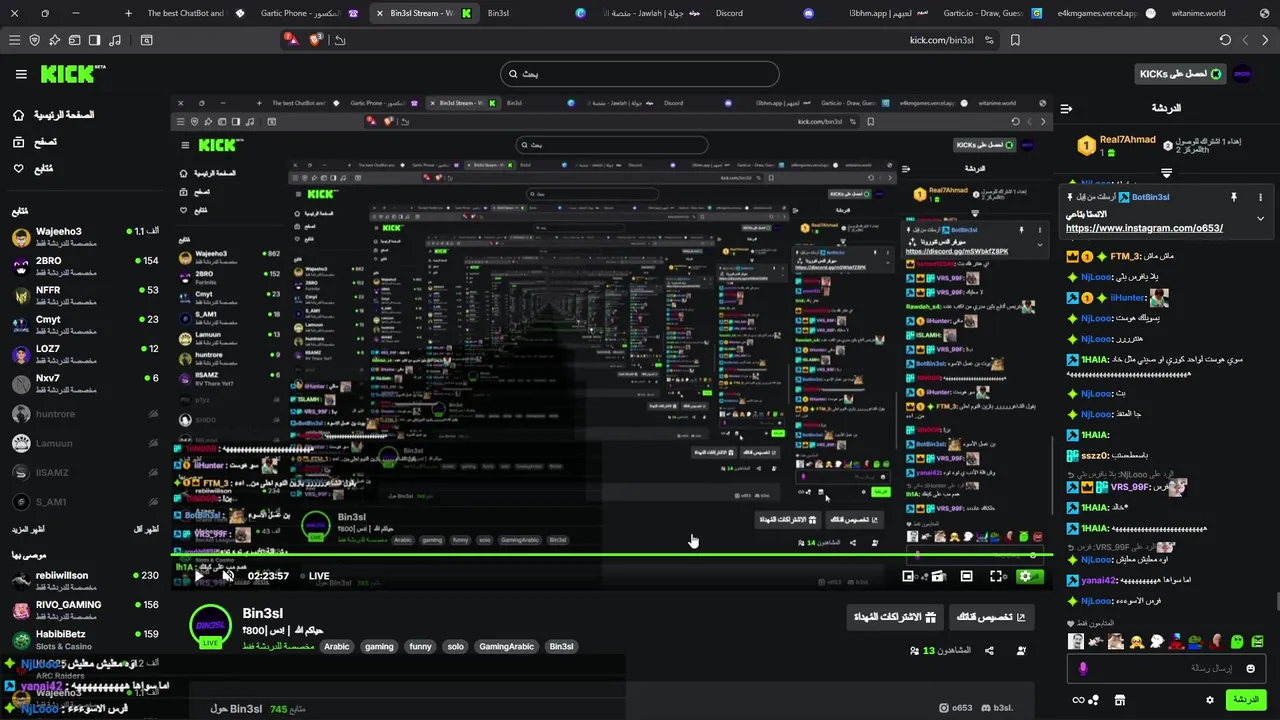
Task: Click the pin icon on pinned message
Action: (1234, 197)
